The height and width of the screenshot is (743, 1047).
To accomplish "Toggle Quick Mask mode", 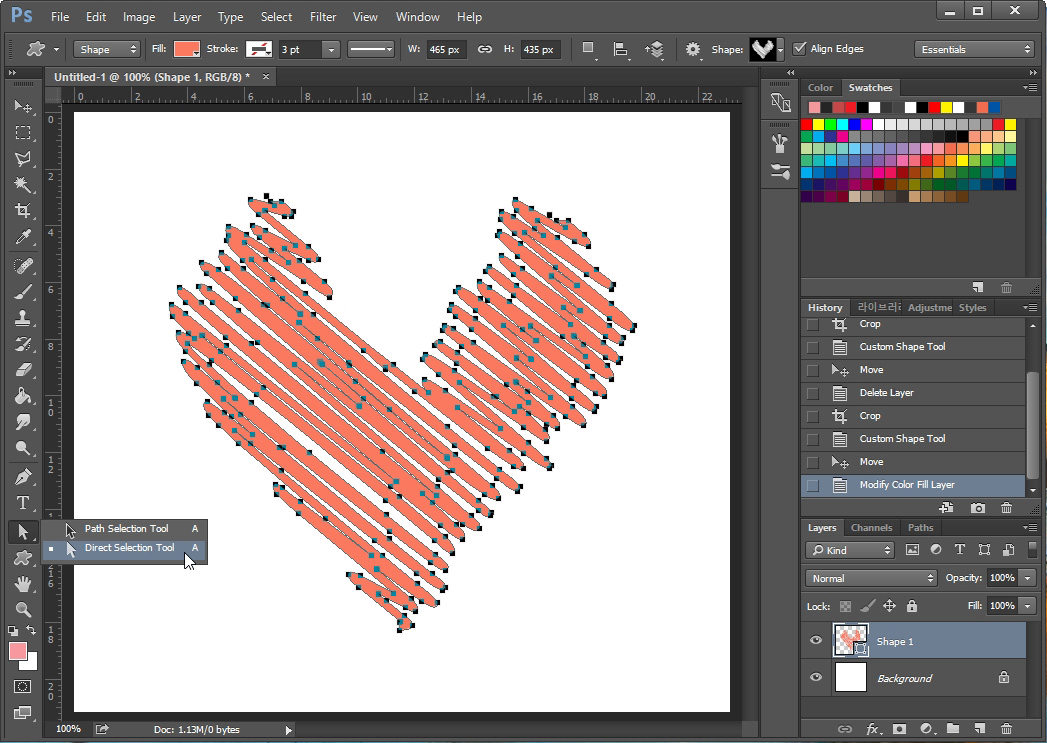I will click(23, 686).
